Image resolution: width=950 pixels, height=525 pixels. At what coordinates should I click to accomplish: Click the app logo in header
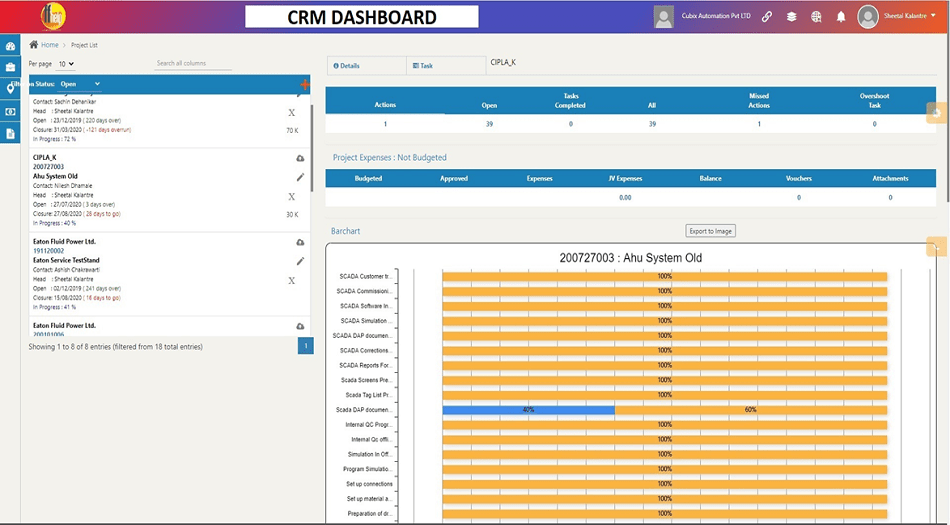[x=53, y=16]
